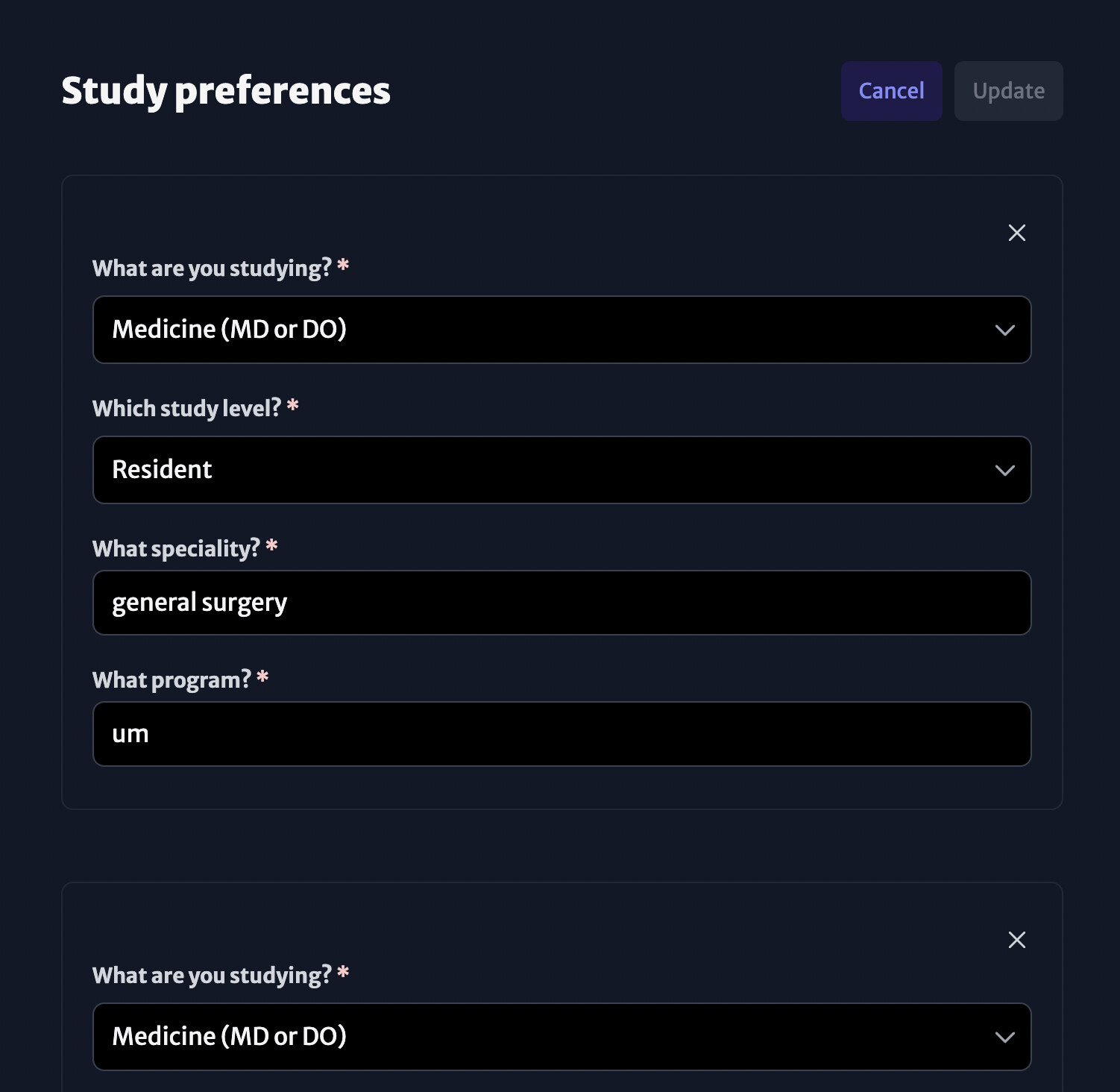1120x1092 pixels.
Task: Click the 'What speciality?' label
Action: [176, 549]
